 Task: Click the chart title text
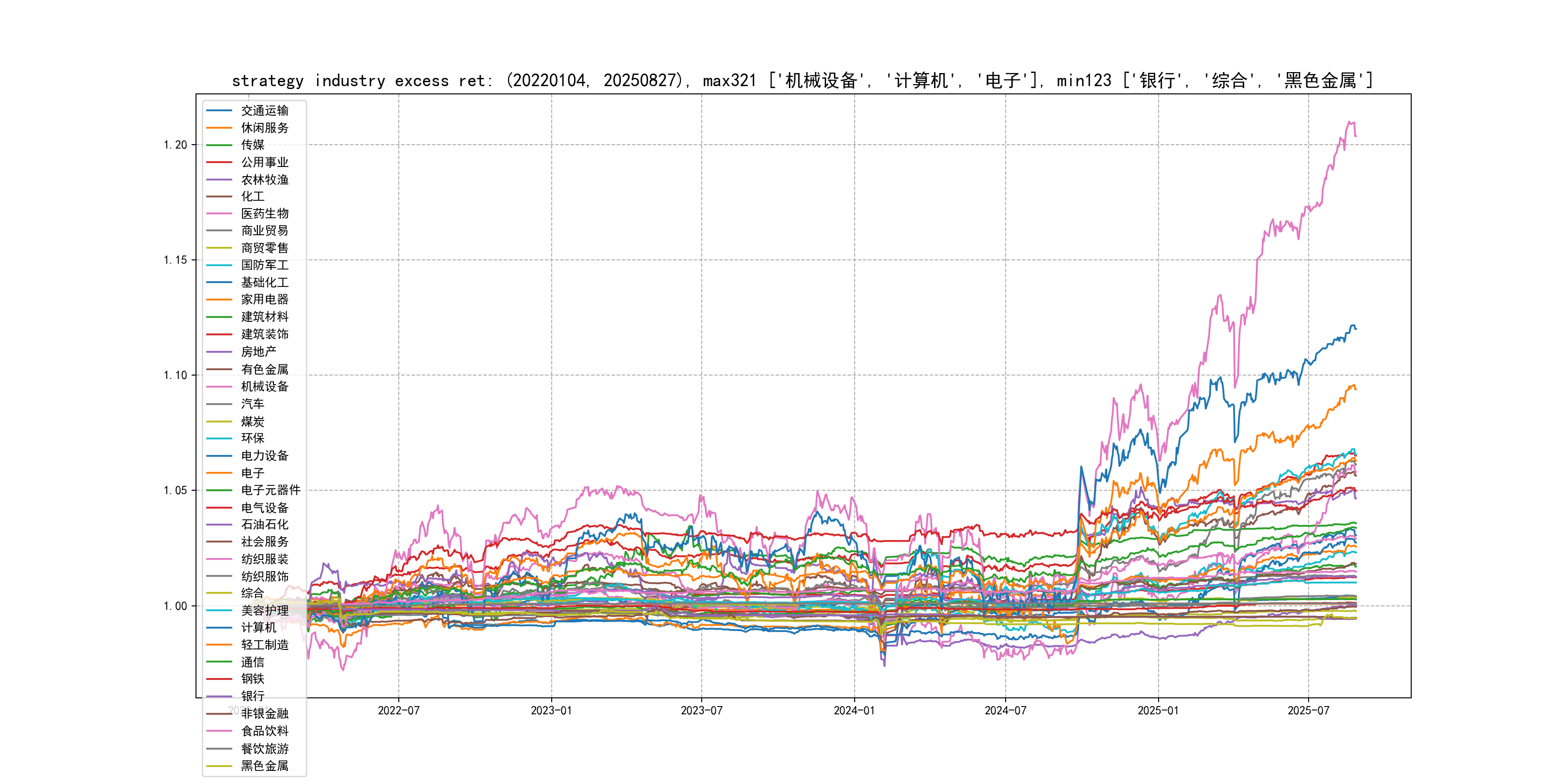(x=802, y=80)
